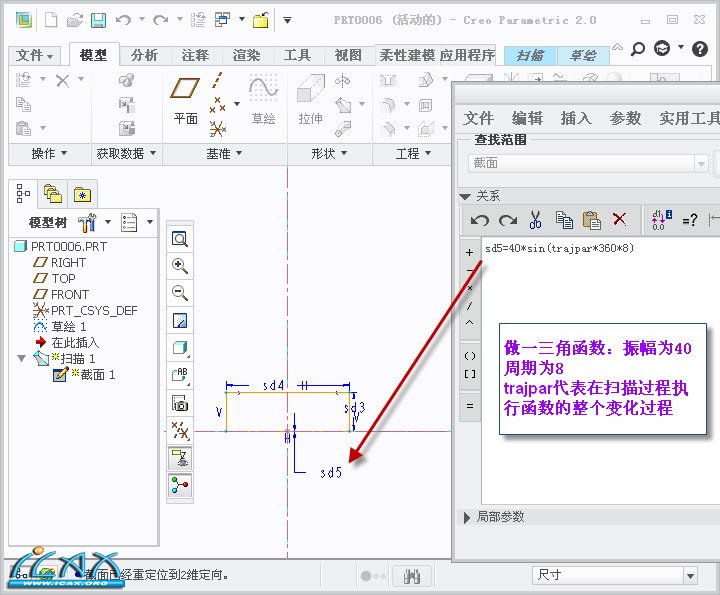The image size is (720, 595).
Task: Click the 拉伸 extrude tool
Action: pos(310,100)
